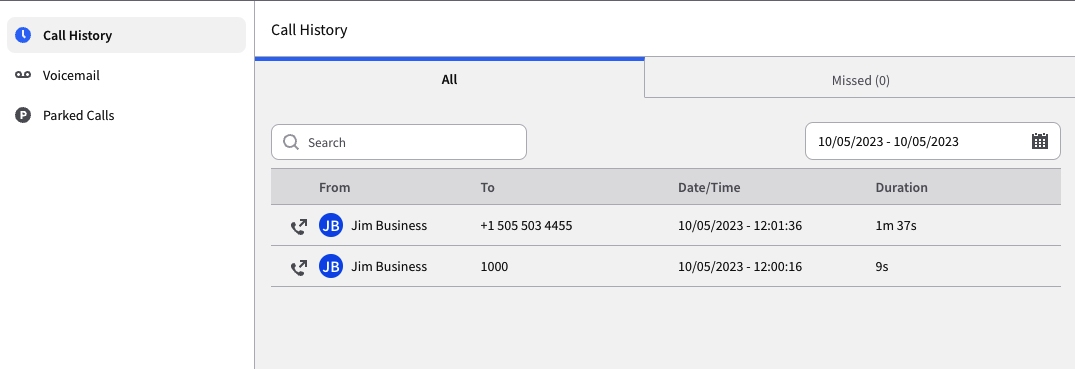Open the calendar icon in date field
This screenshot has height=369, width=1075.
click(x=1039, y=141)
